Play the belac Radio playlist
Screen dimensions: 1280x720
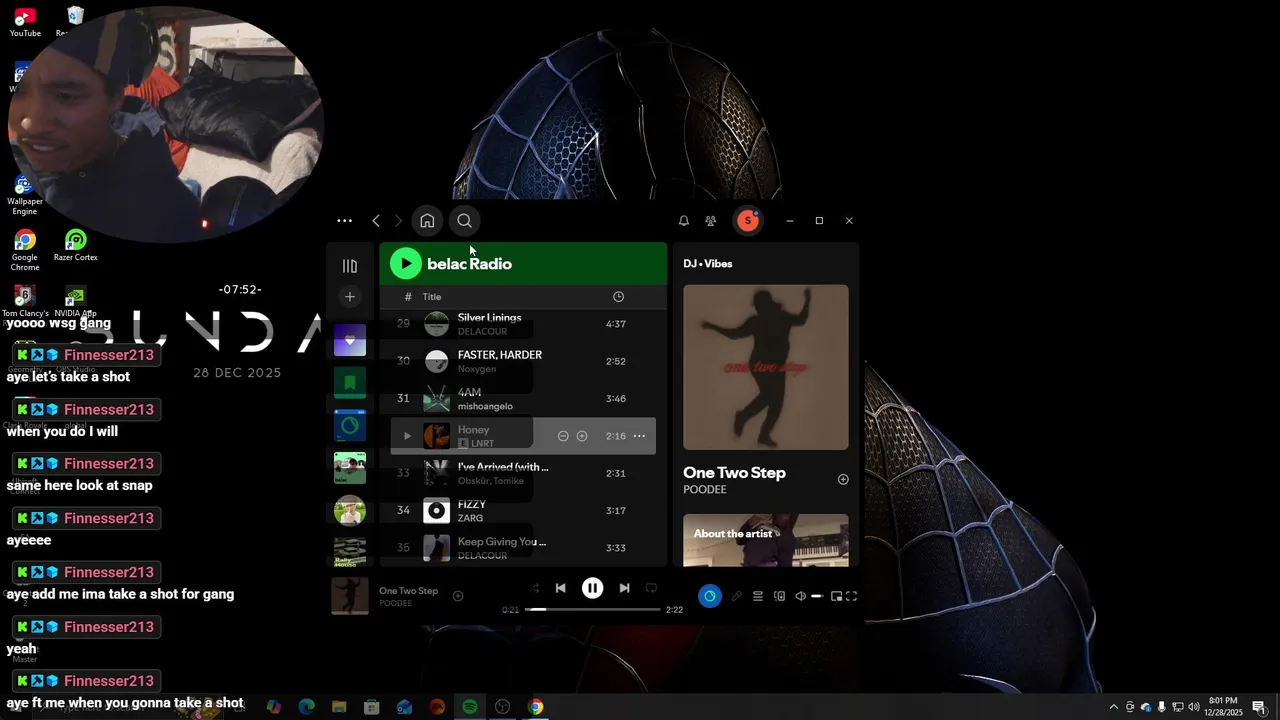[x=405, y=264]
